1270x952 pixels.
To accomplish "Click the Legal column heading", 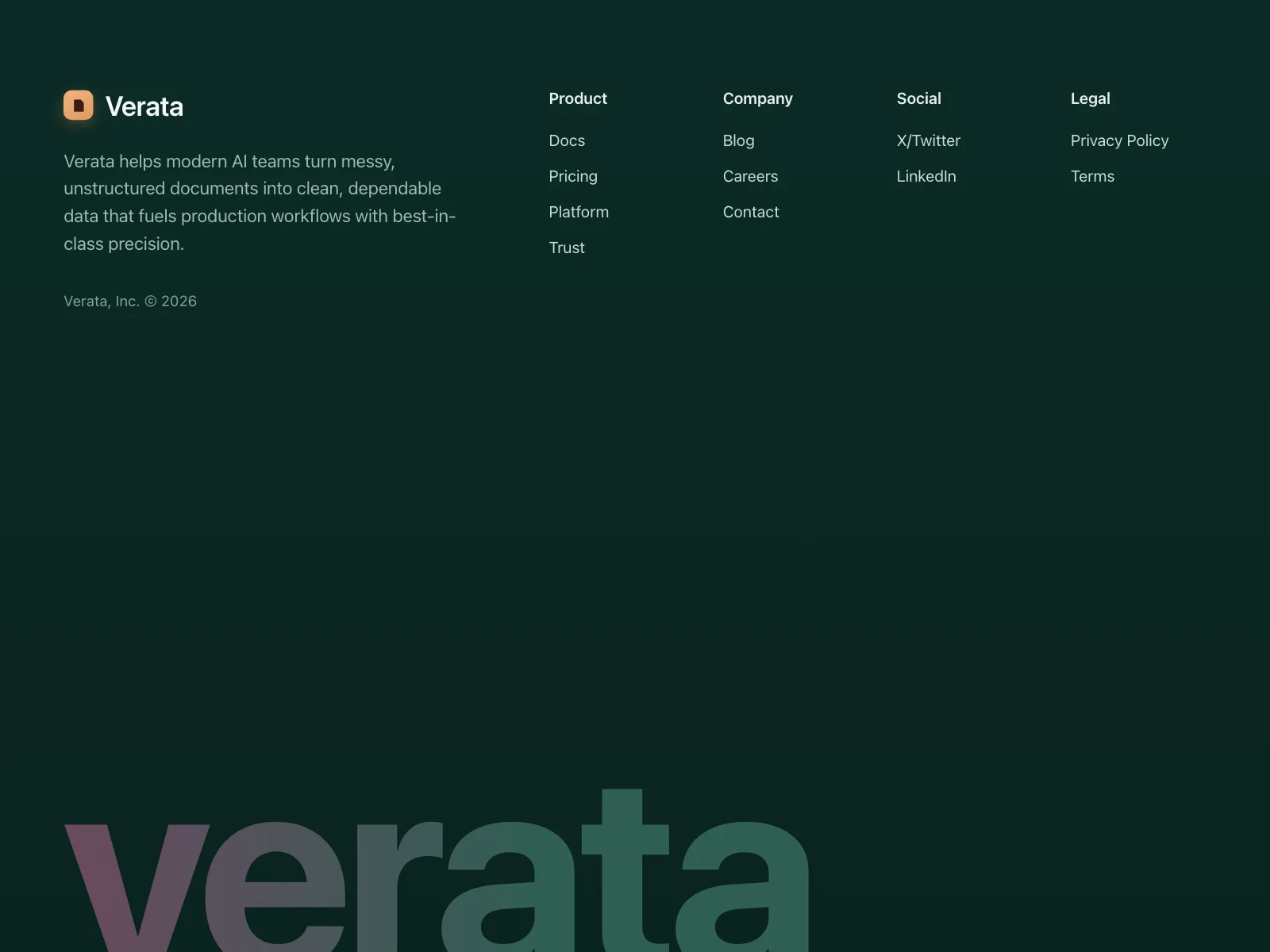I will coord(1091,98).
